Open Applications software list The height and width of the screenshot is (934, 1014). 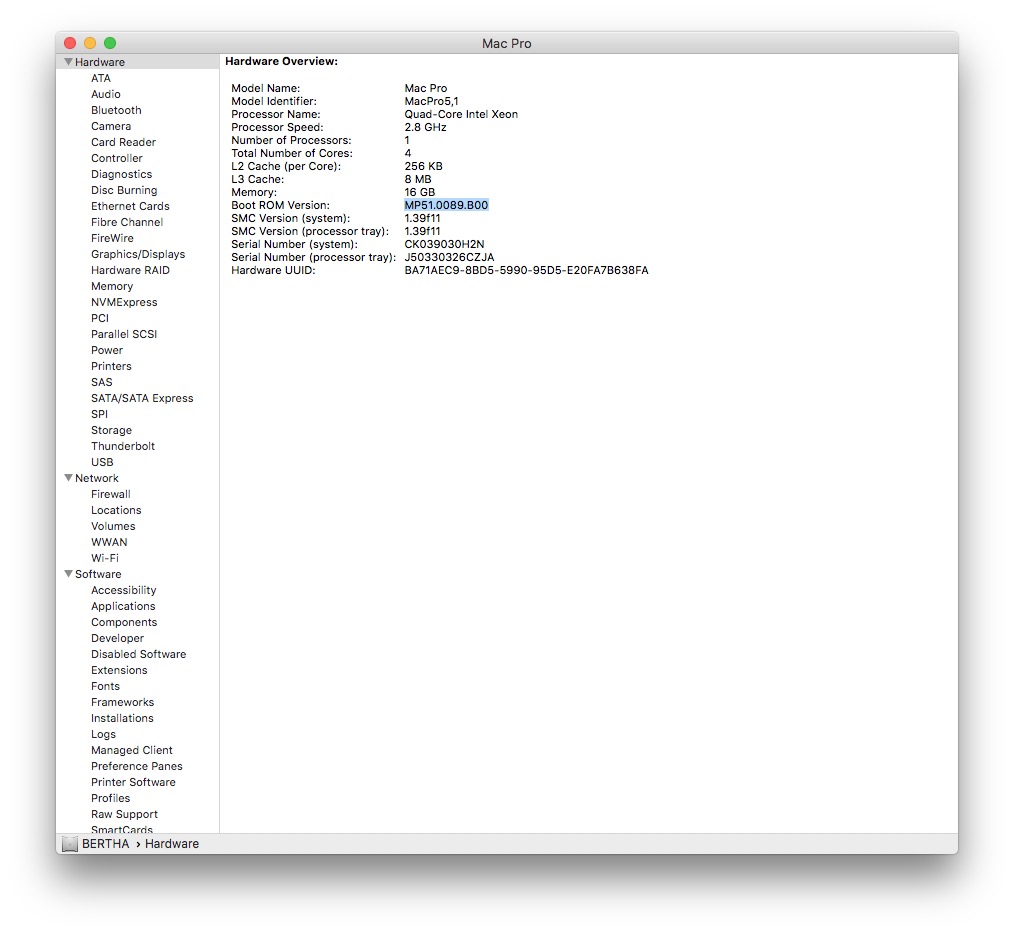(123, 607)
